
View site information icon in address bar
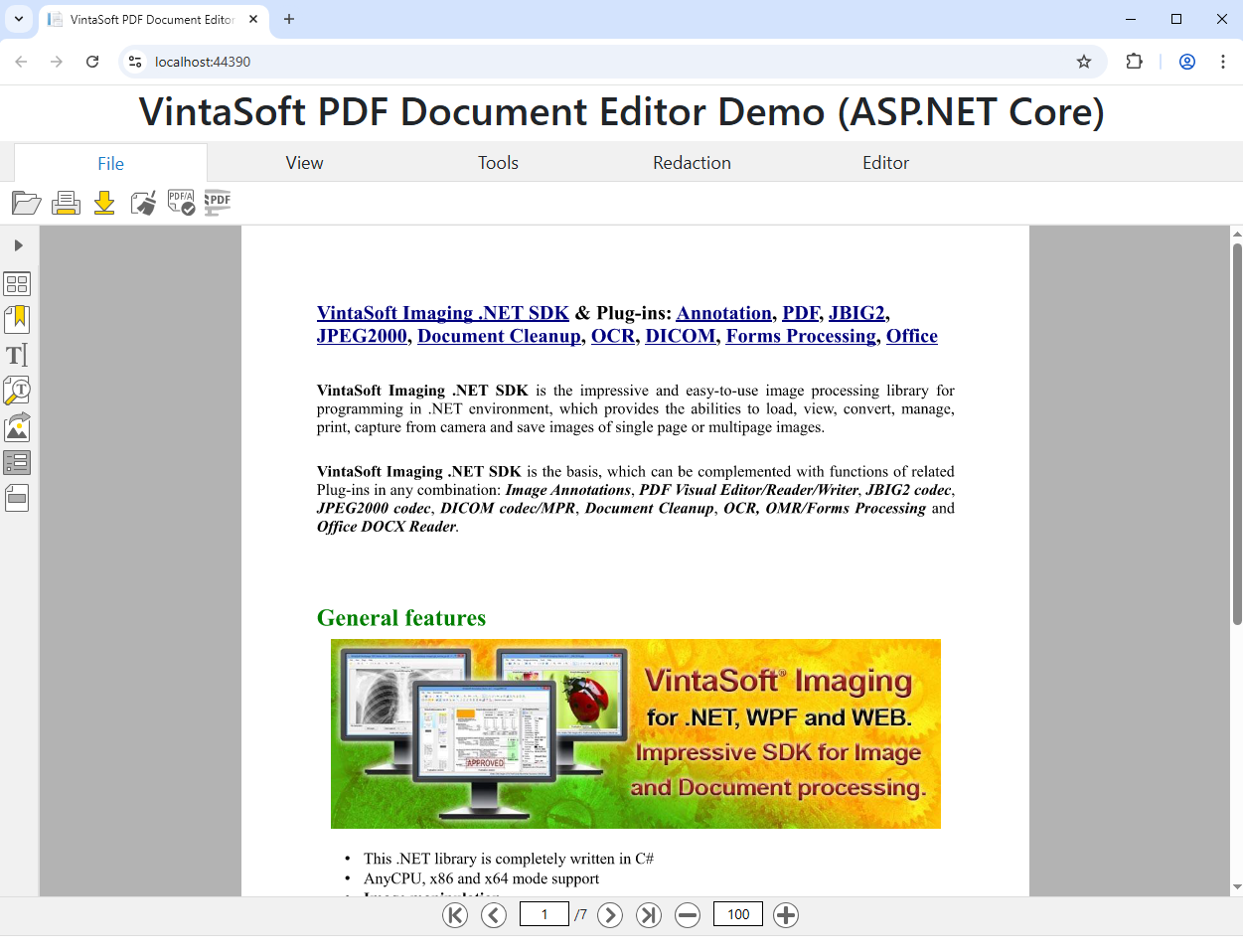(x=136, y=62)
